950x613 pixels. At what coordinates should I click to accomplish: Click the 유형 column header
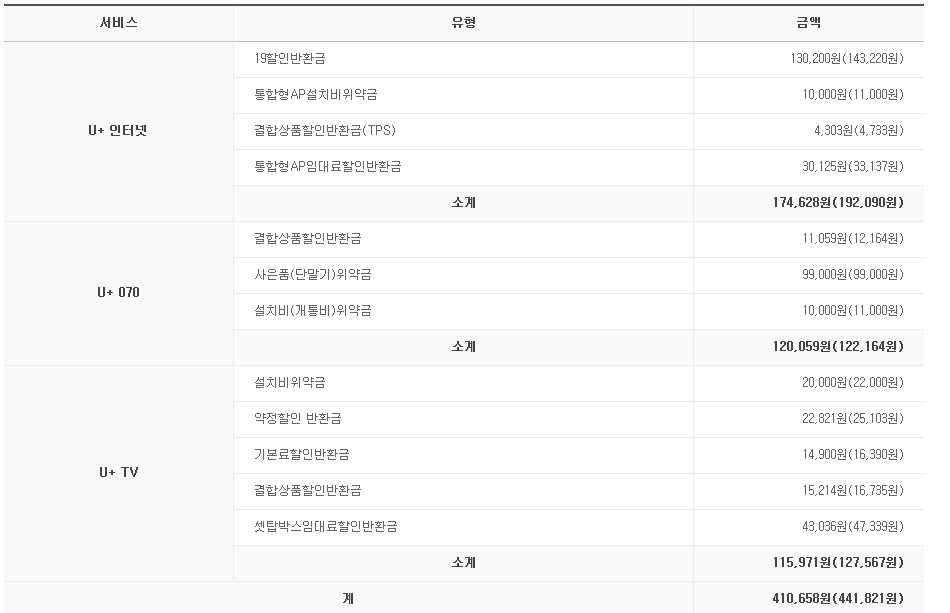pyautogui.click(x=463, y=23)
